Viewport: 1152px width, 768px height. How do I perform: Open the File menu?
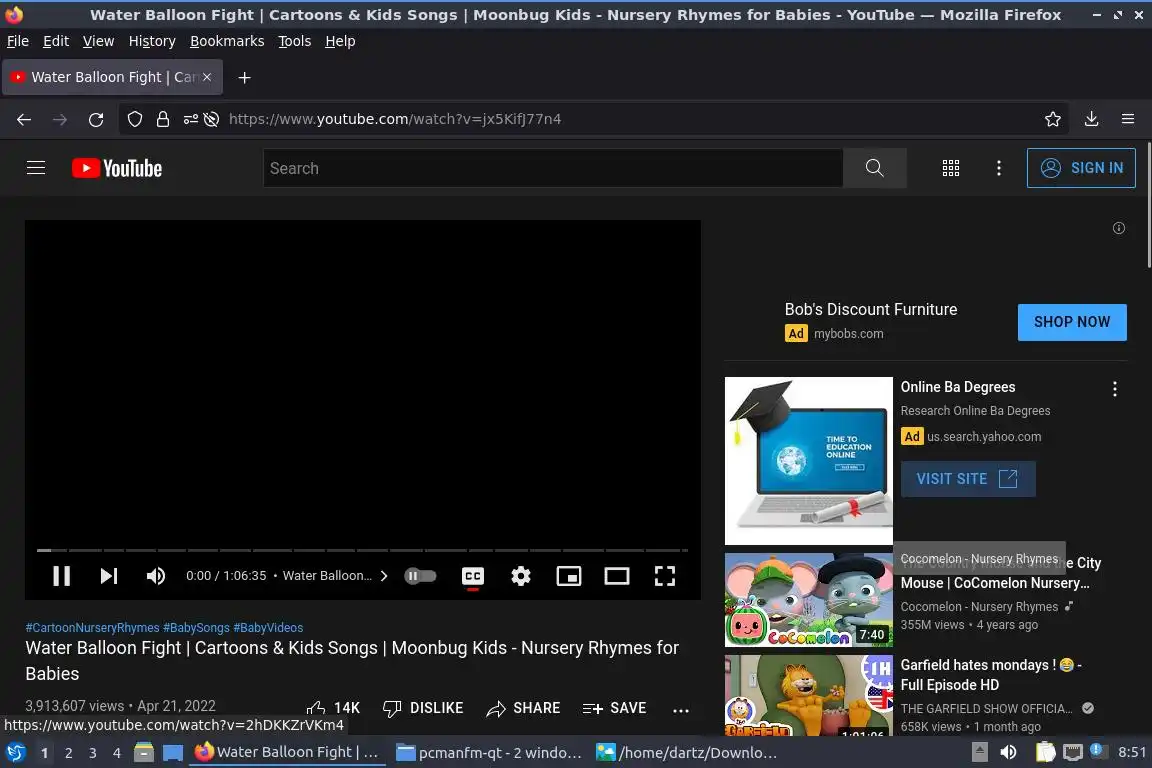18,41
